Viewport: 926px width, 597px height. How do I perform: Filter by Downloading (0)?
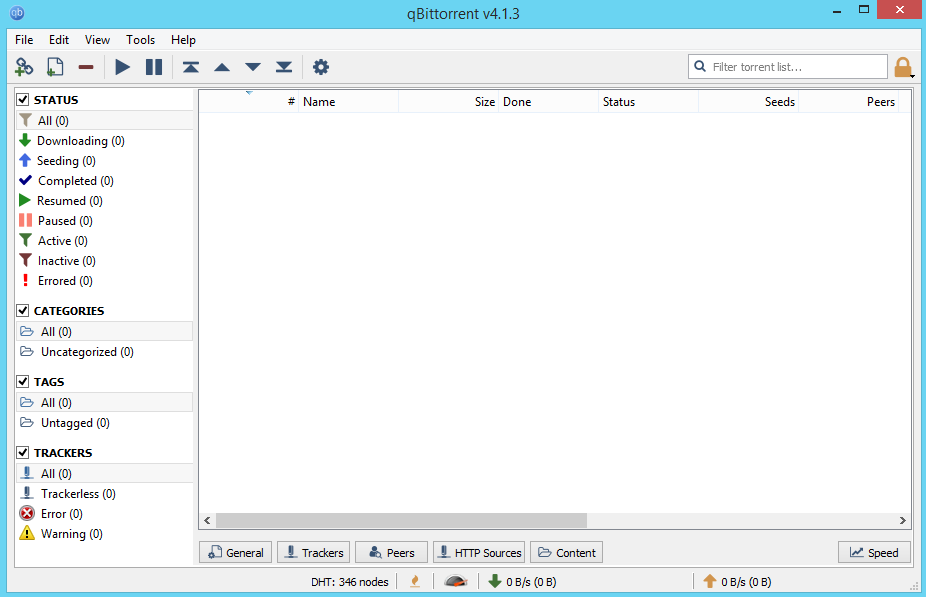(x=105, y=141)
